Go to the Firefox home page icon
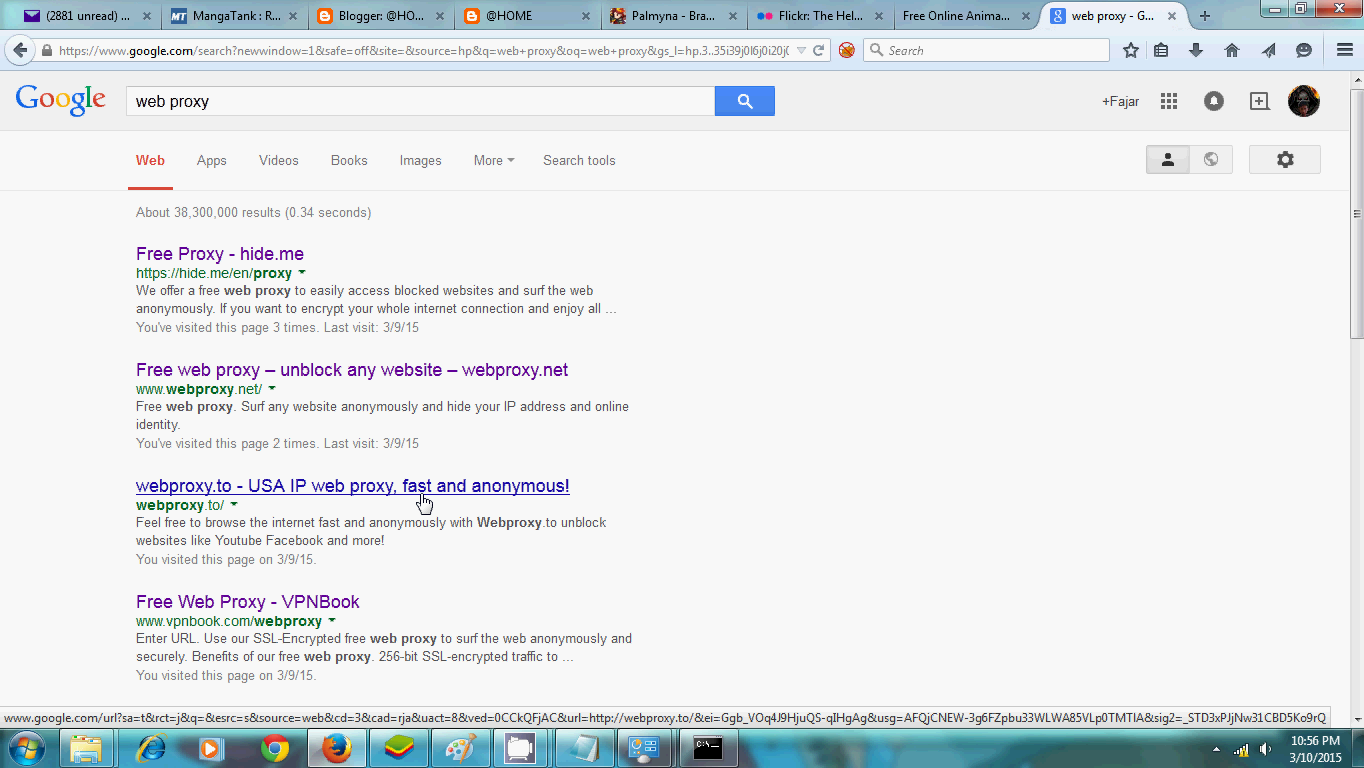1364x768 pixels. tap(1232, 50)
